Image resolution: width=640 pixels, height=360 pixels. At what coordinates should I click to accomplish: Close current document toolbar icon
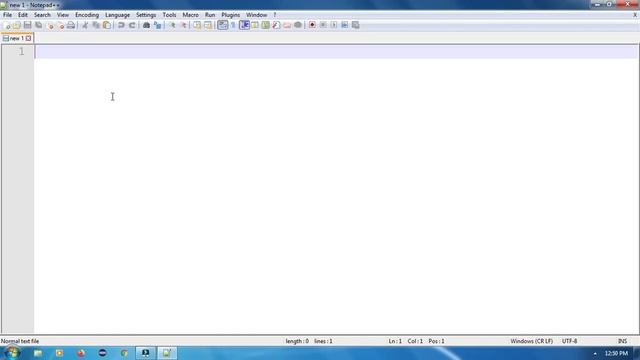(50, 25)
